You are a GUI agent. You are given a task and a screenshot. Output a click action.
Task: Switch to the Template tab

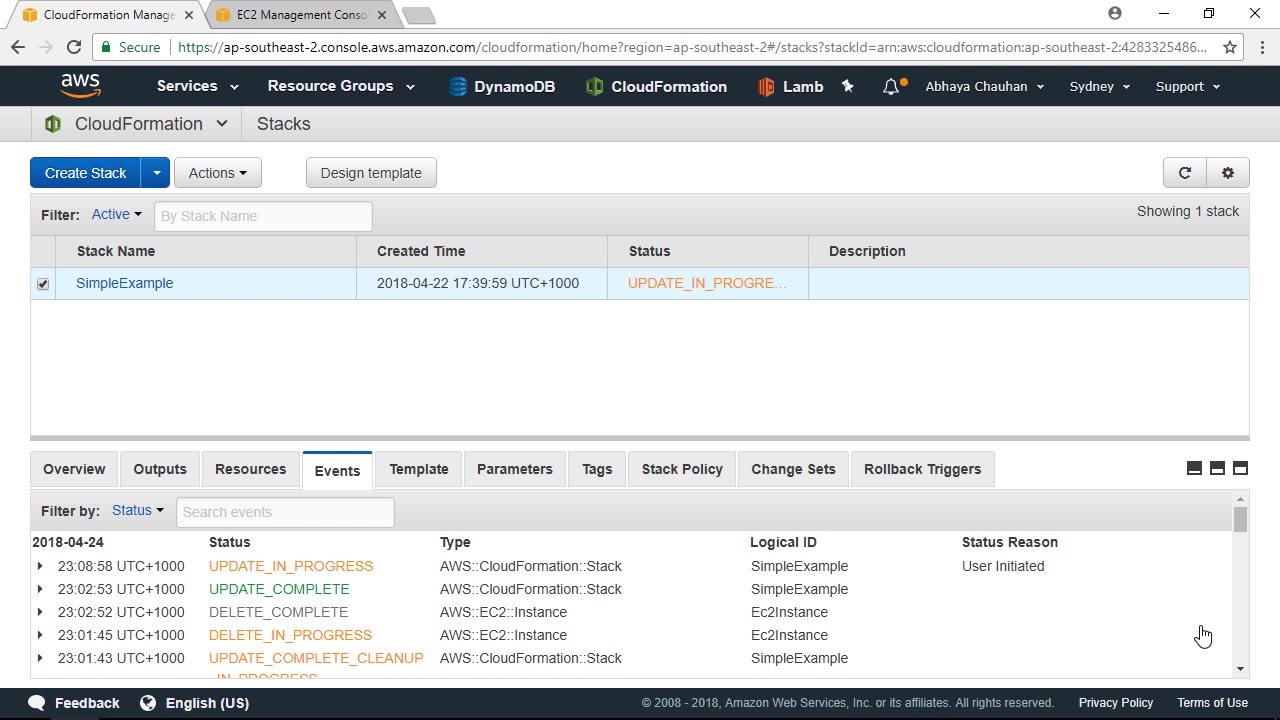coord(419,469)
